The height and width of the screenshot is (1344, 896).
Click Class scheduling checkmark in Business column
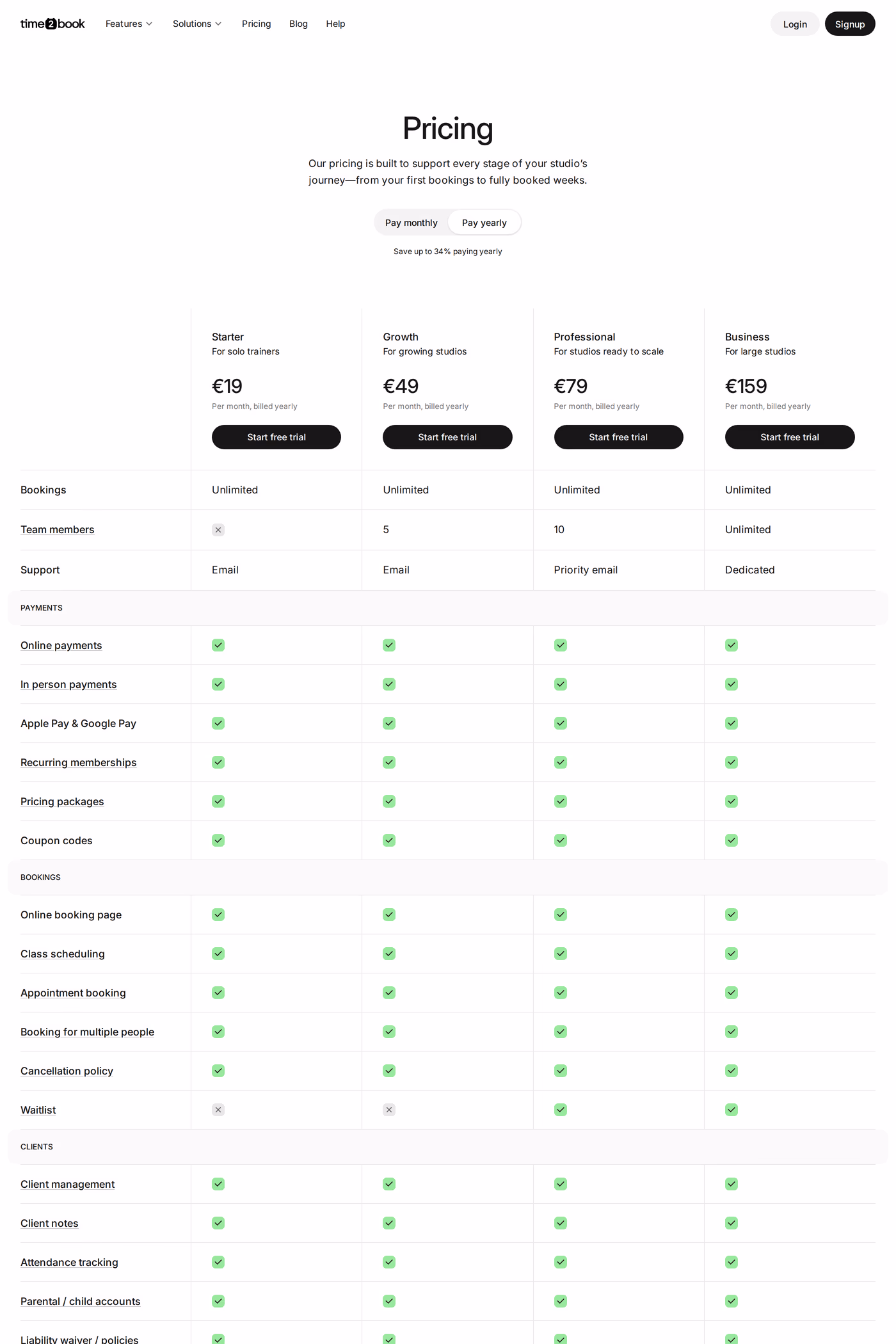click(x=732, y=954)
